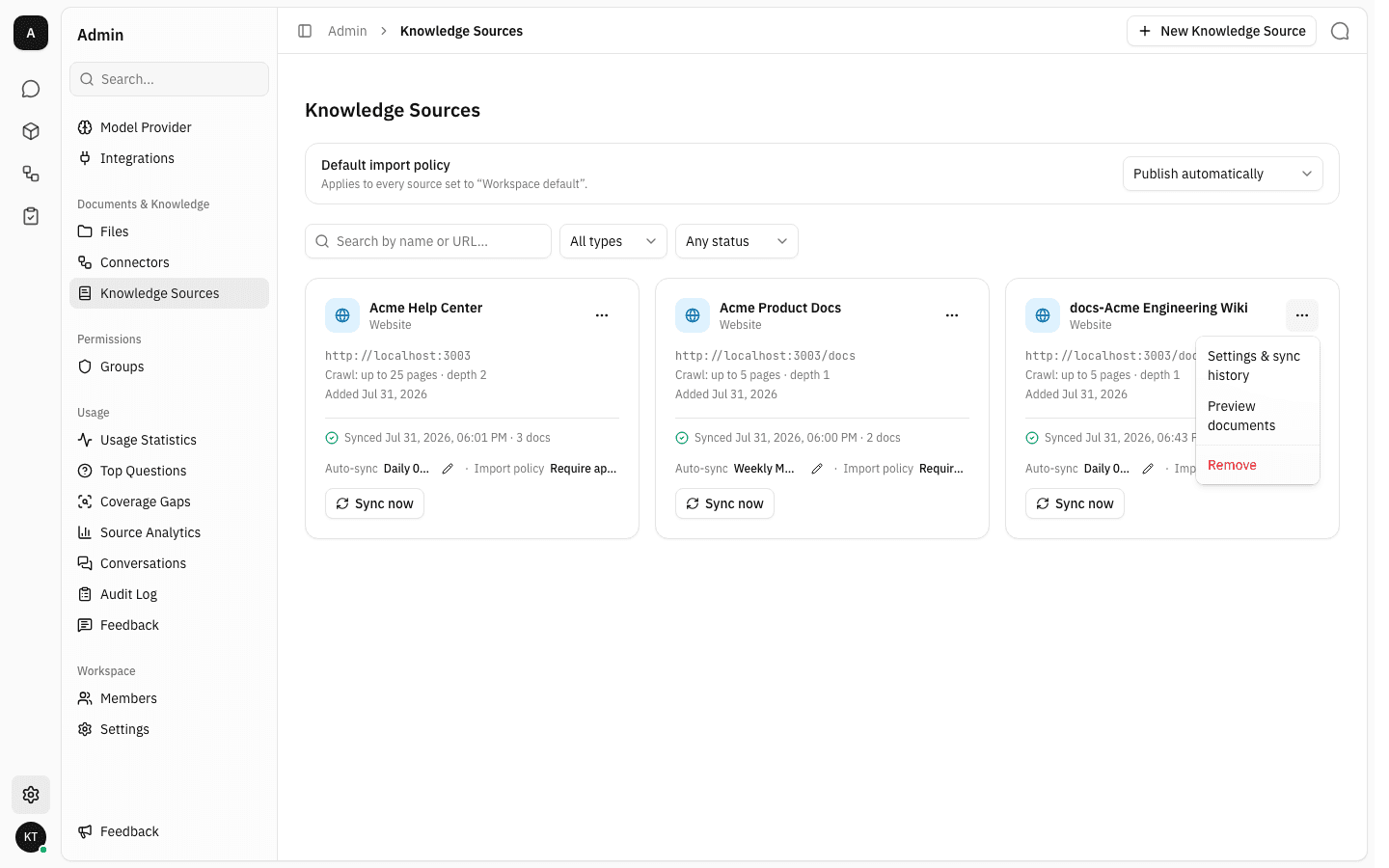This screenshot has width=1389, height=868.
Task: Click http://localhost:3003/docs URL on Acme Product Docs card
Action: [x=765, y=356]
